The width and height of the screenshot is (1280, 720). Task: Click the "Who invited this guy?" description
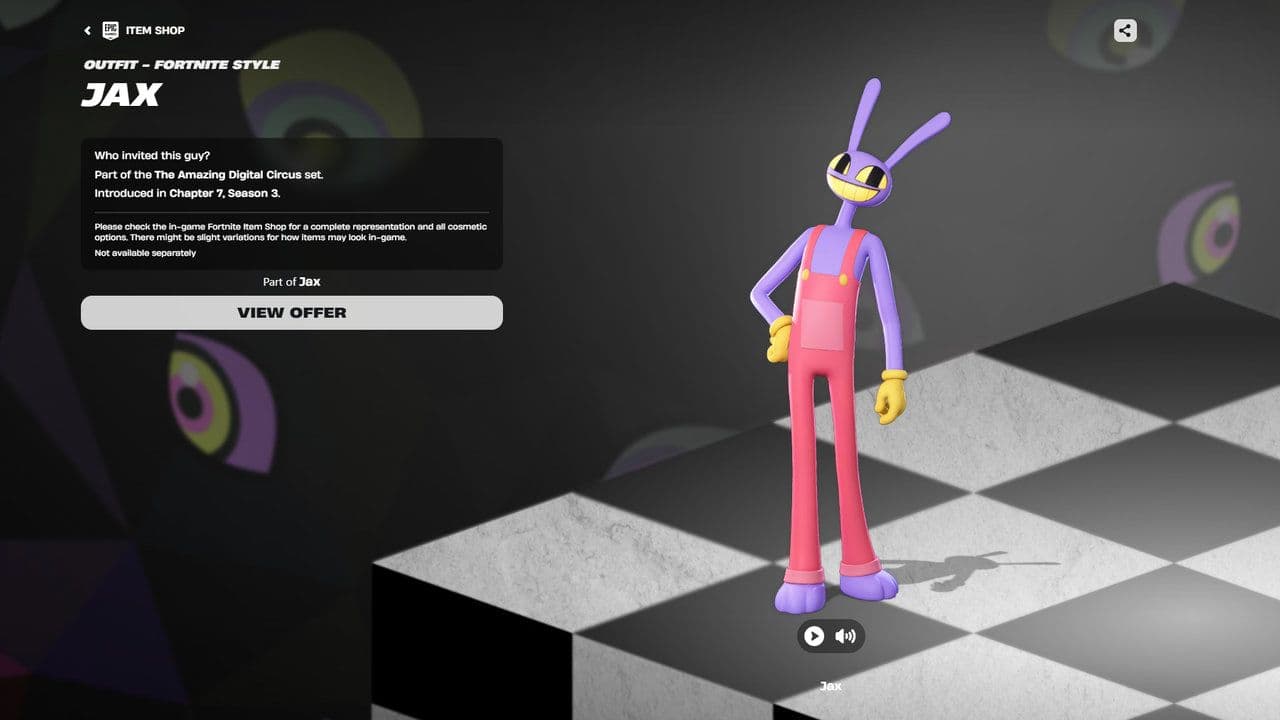152,156
